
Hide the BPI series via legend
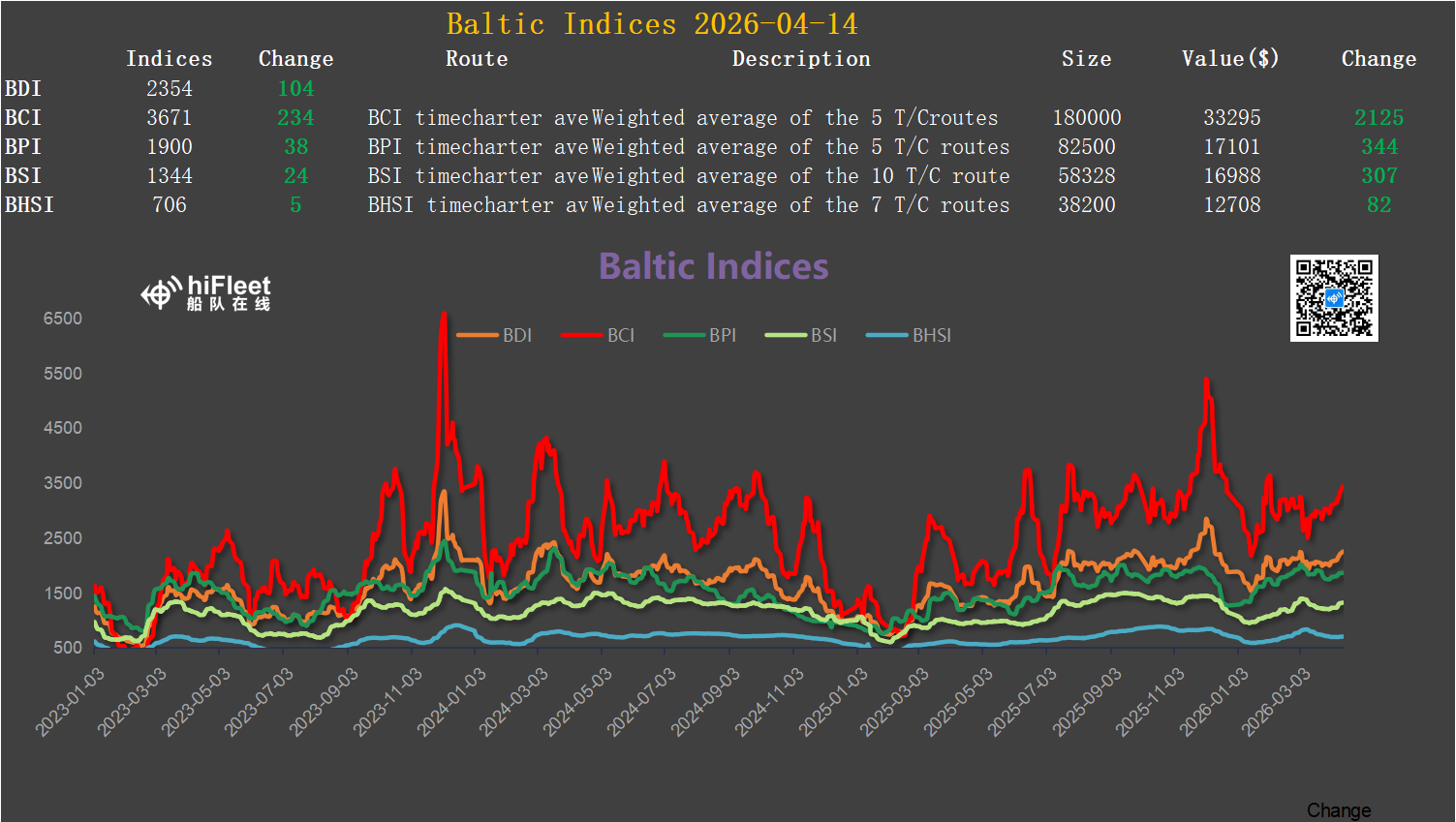coord(700,335)
